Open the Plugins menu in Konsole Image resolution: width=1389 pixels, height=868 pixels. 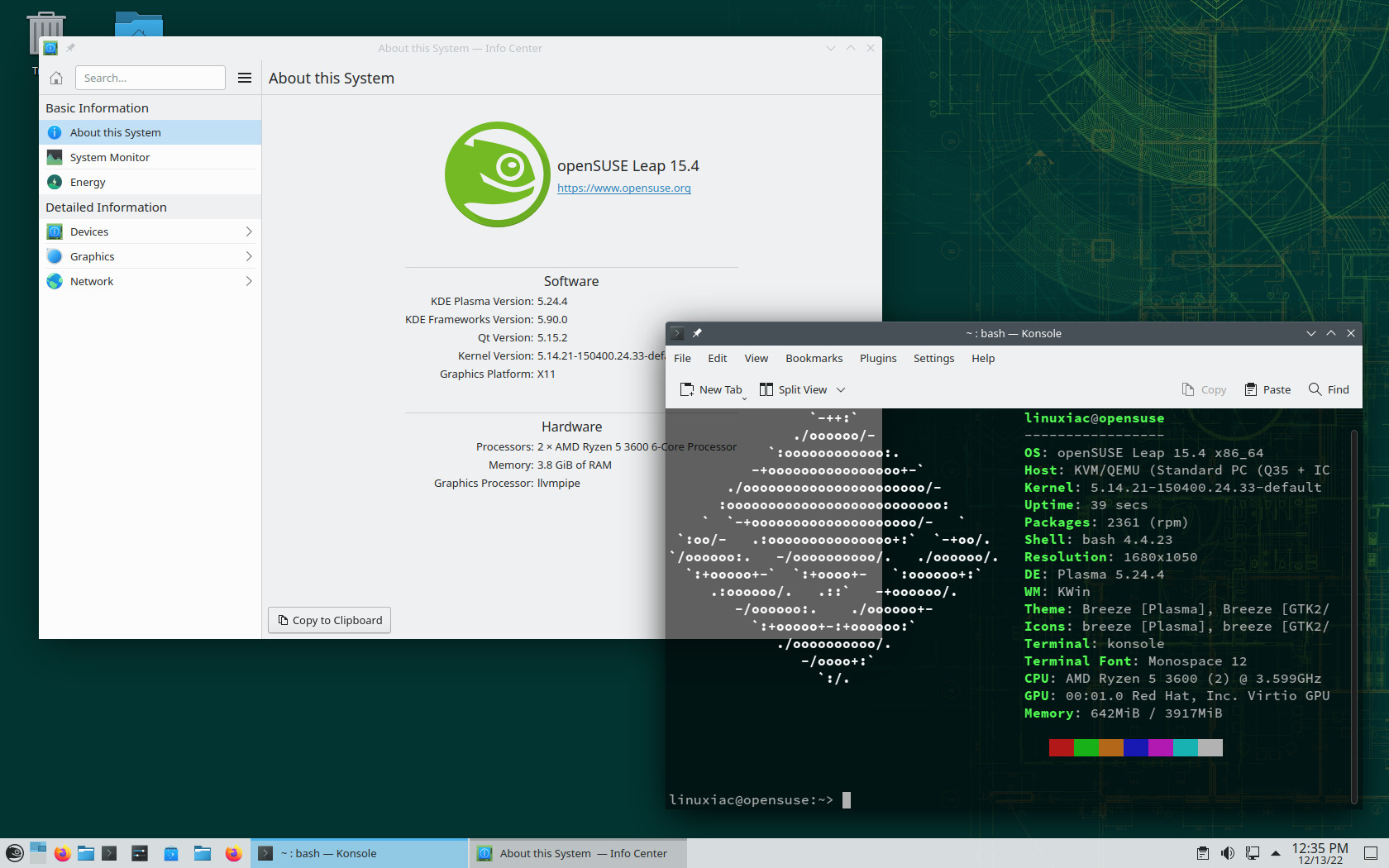[878, 358]
